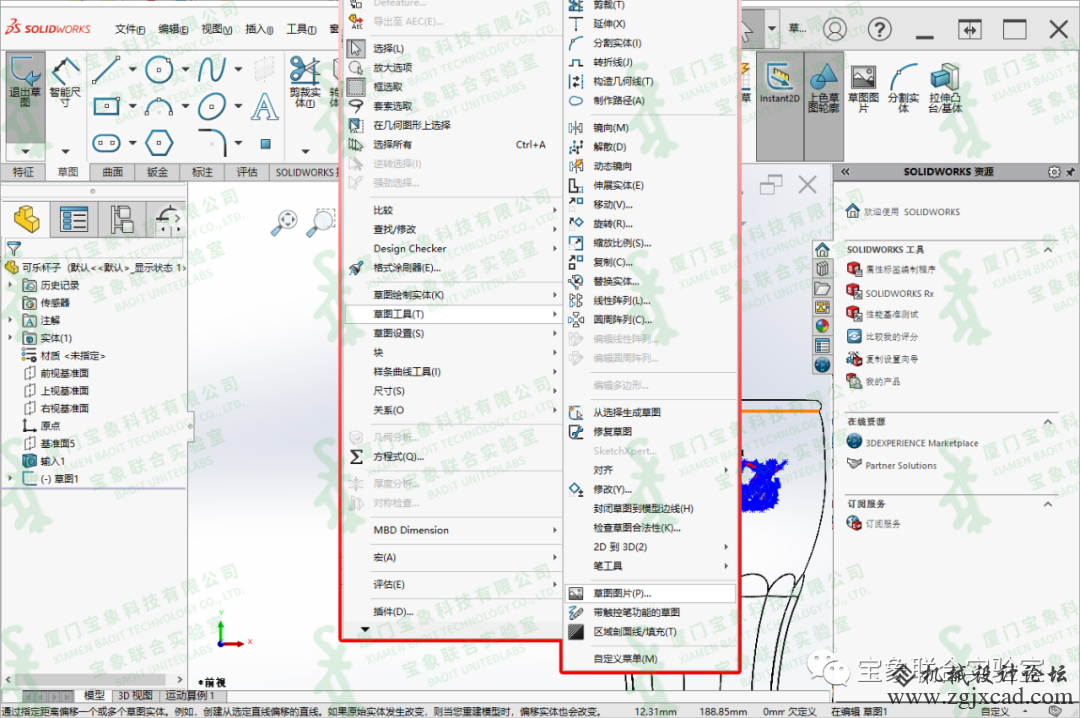The width and height of the screenshot is (1080, 718).
Task: Select the 前视基准面 plane in the tree
Action: coord(64,373)
